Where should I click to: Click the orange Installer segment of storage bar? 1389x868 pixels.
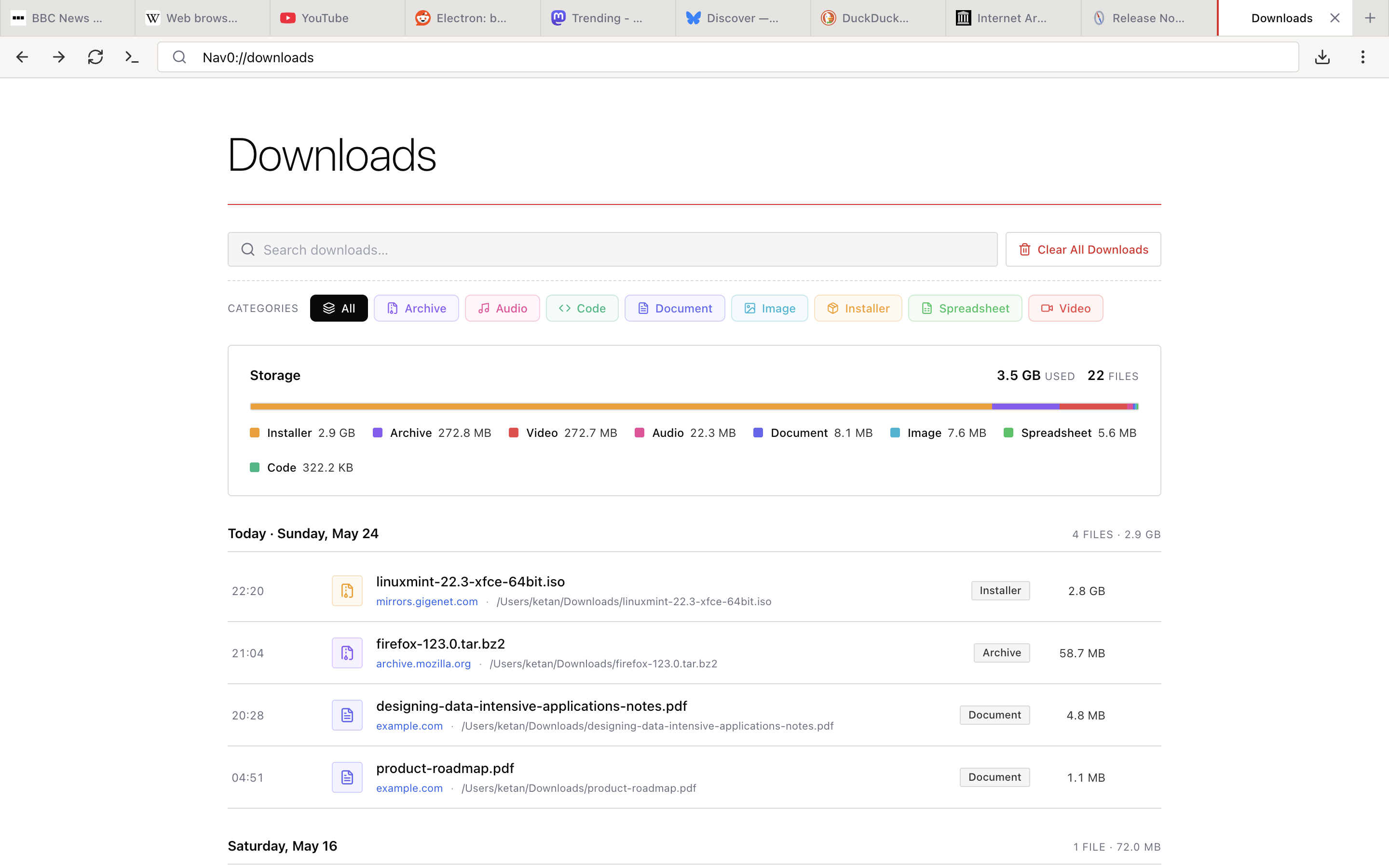click(x=621, y=407)
